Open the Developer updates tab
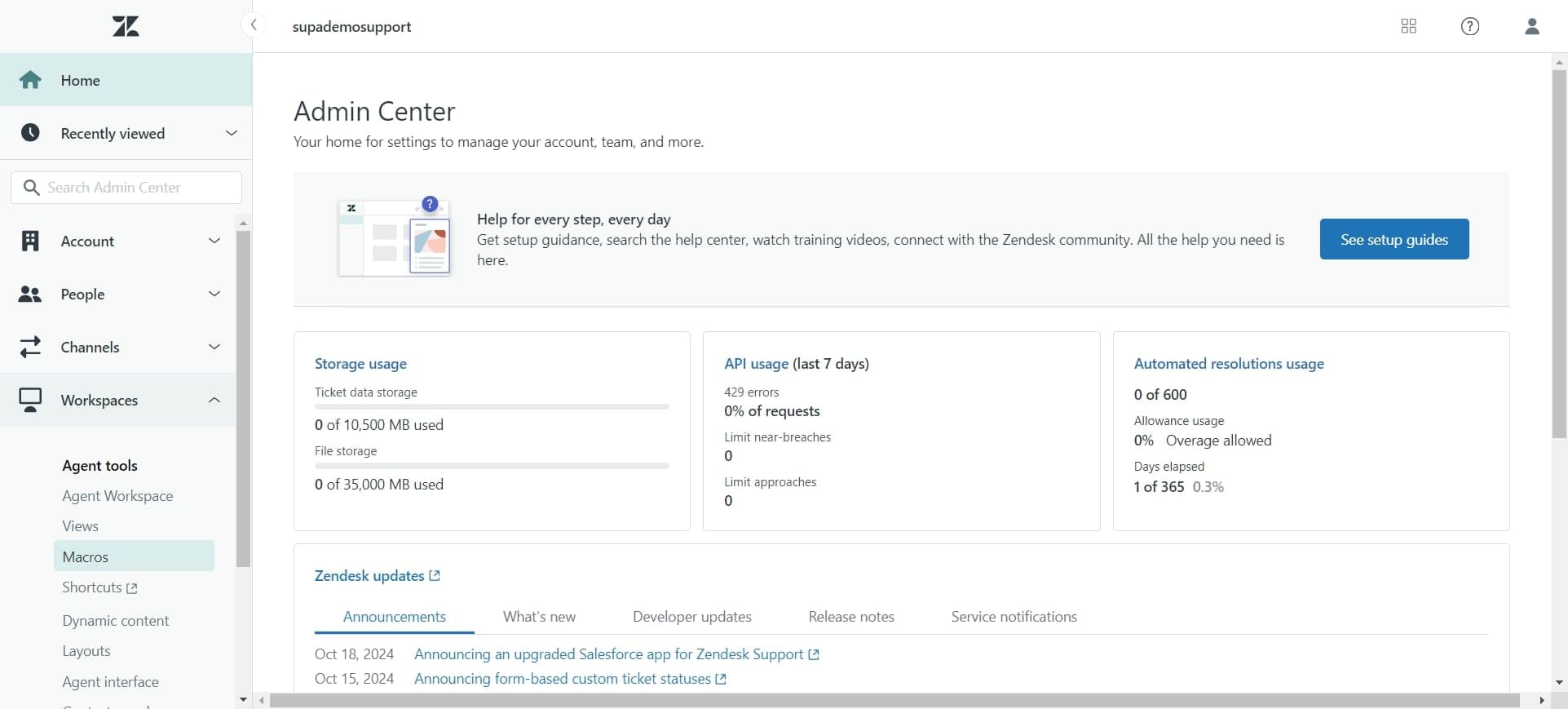This screenshot has width=1568, height=709. coord(691,617)
